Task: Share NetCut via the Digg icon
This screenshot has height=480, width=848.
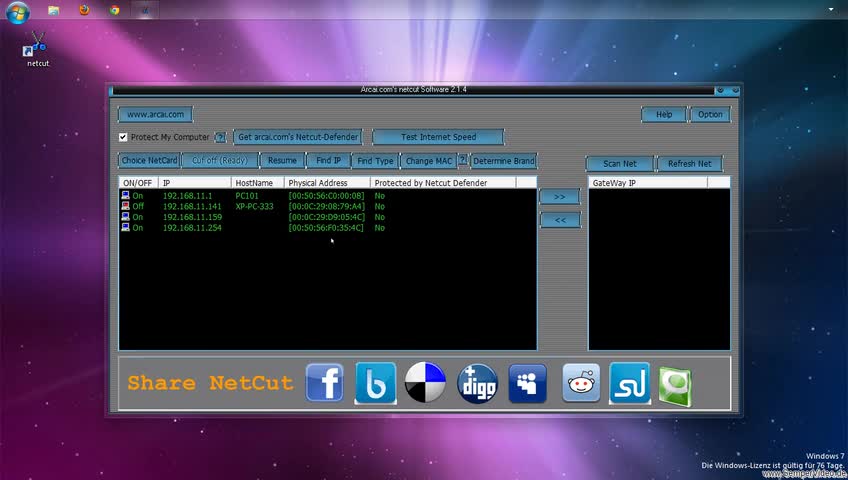Action: (x=477, y=383)
